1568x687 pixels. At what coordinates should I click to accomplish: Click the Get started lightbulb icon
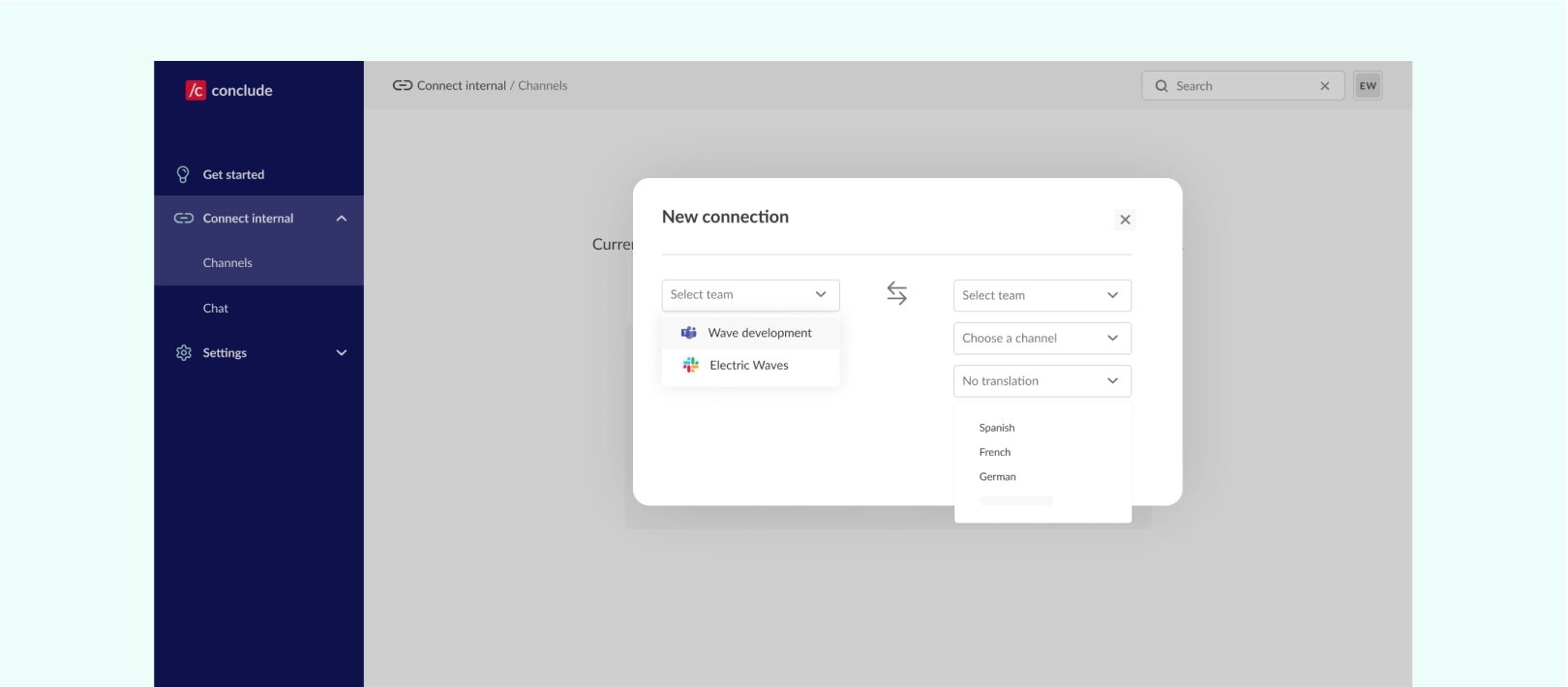183,174
